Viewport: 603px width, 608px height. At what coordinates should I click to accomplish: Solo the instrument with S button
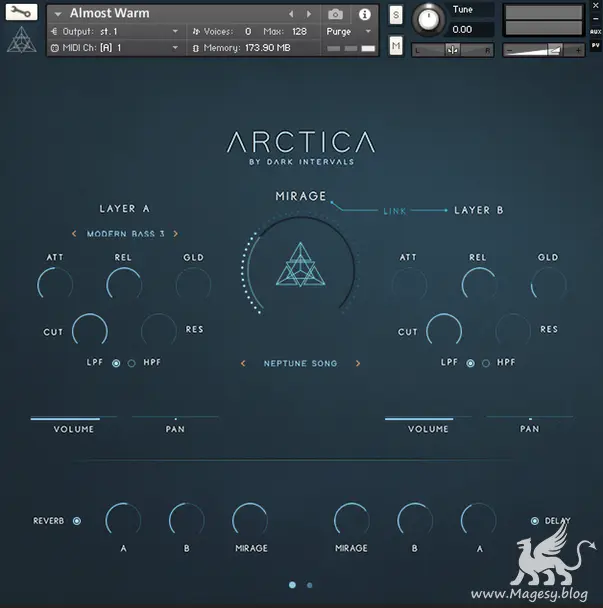[x=396, y=15]
